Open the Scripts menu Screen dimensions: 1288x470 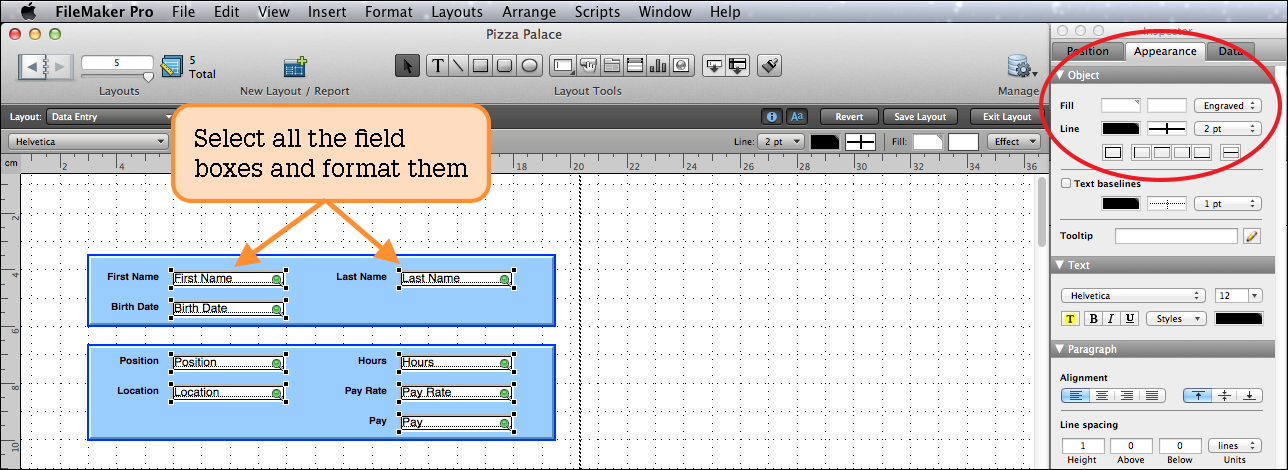pos(597,12)
